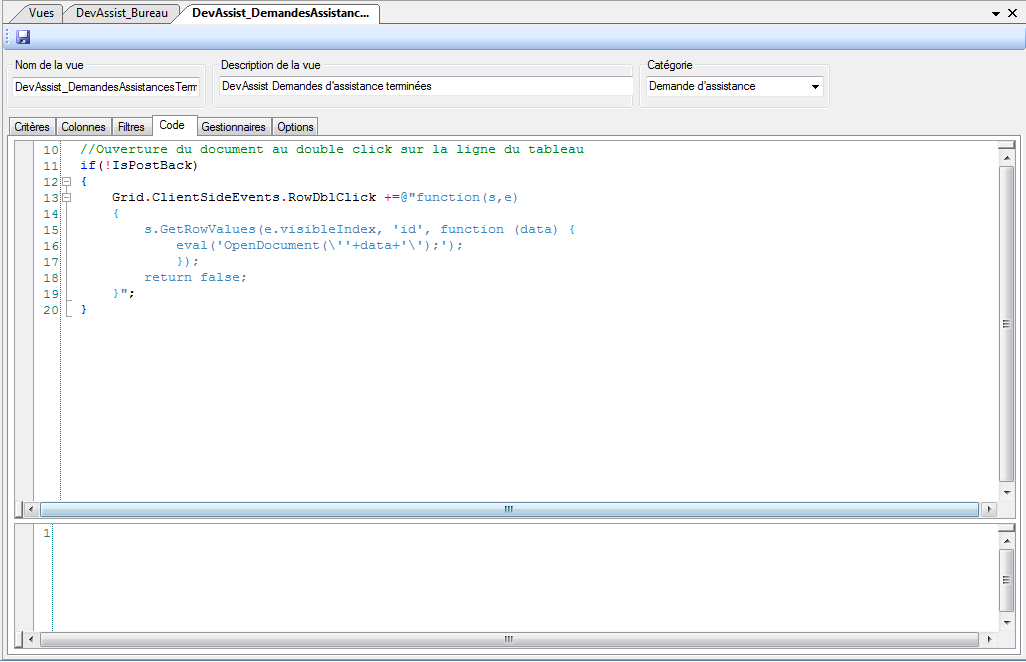
Task: Go to the Gestionnaires tab
Action: (233, 127)
